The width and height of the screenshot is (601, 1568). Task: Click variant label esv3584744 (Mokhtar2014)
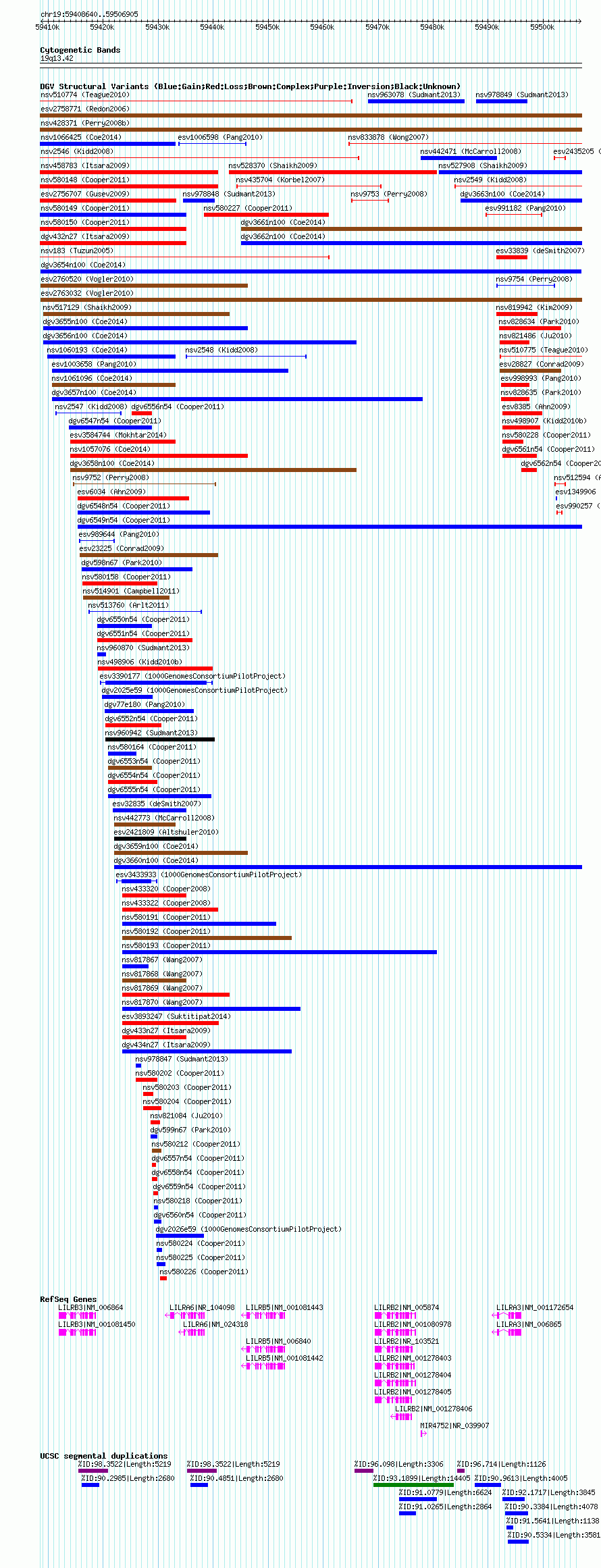coord(118,436)
